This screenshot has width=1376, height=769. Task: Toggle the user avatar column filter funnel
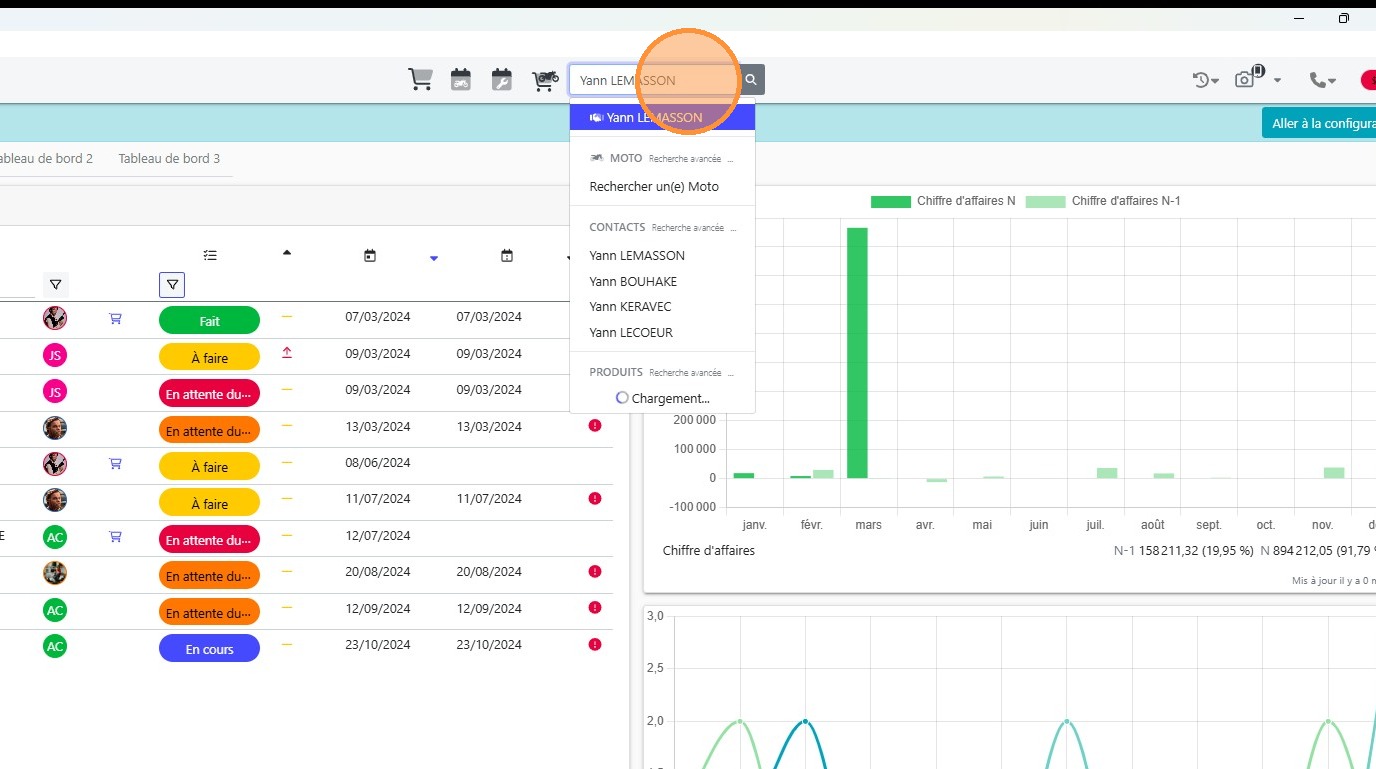(x=55, y=285)
